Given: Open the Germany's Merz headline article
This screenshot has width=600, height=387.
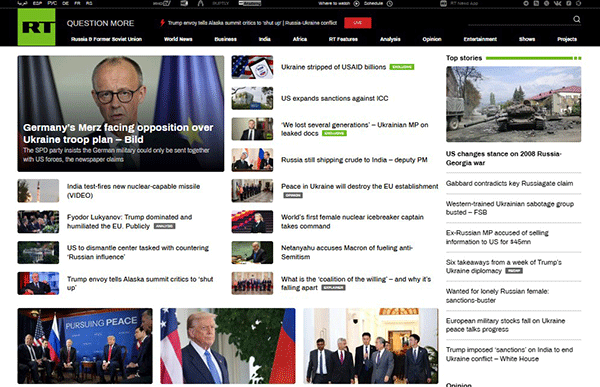Looking at the screenshot, I should tap(118, 133).
